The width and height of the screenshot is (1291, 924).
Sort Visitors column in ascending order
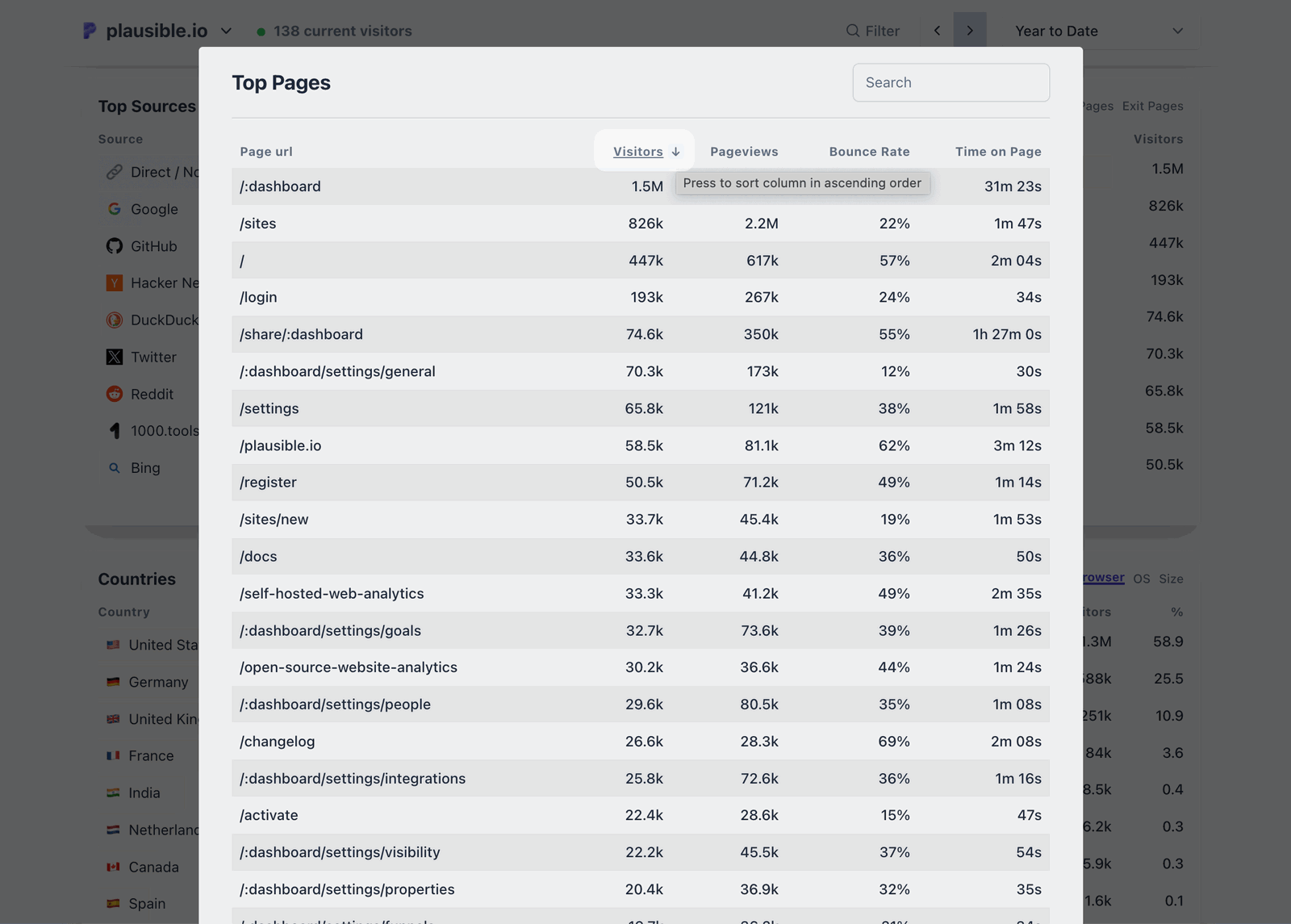point(643,151)
